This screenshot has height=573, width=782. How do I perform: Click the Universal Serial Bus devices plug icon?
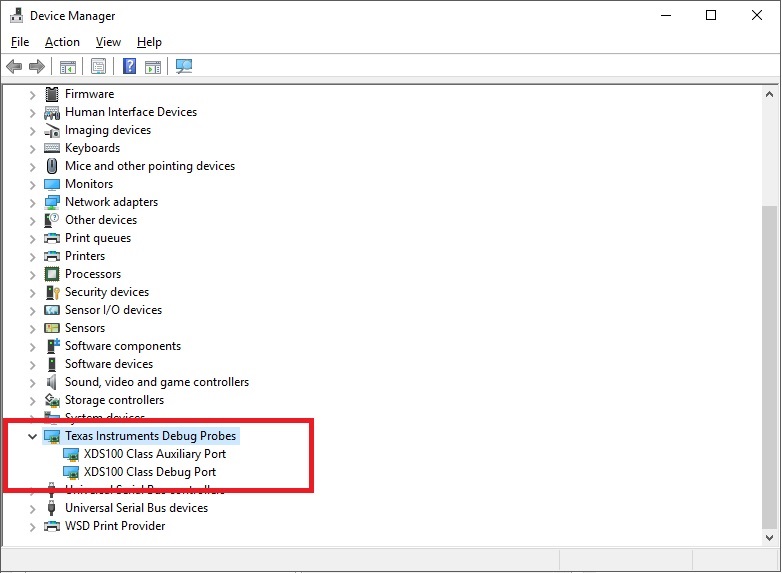click(51, 508)
